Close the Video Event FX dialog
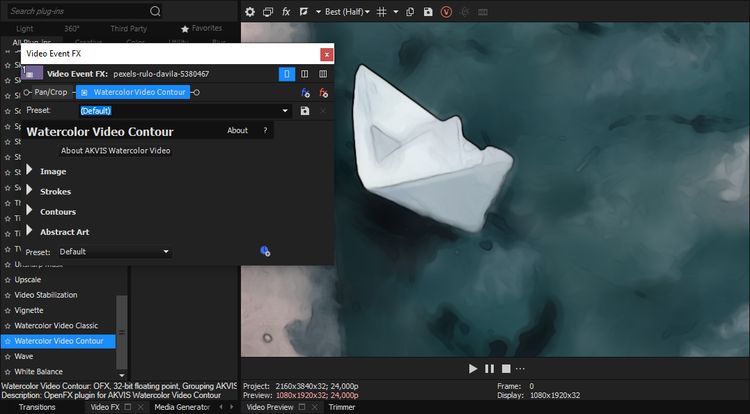 pos(326,54)
